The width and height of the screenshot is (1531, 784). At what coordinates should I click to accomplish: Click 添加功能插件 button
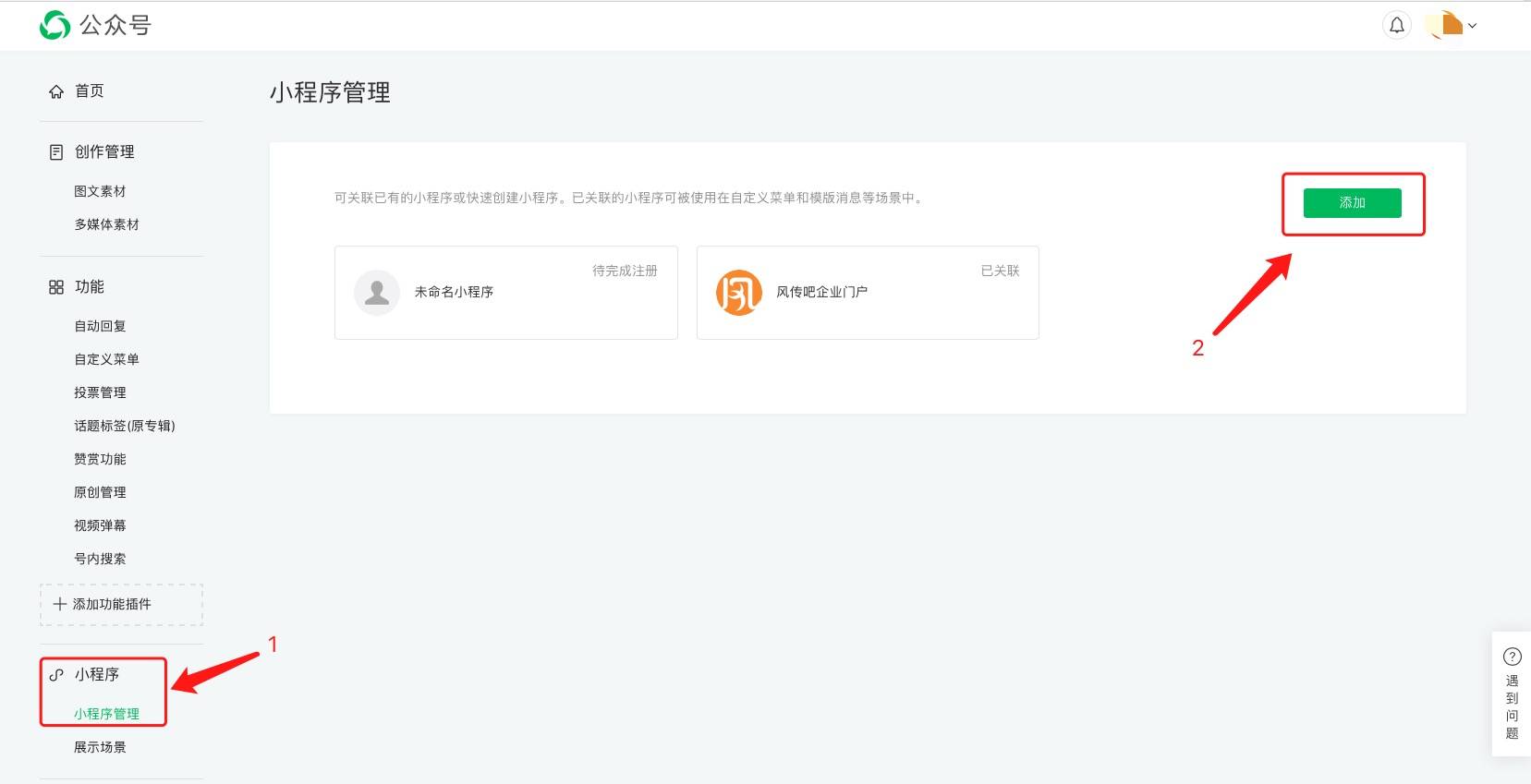(121, 605)
